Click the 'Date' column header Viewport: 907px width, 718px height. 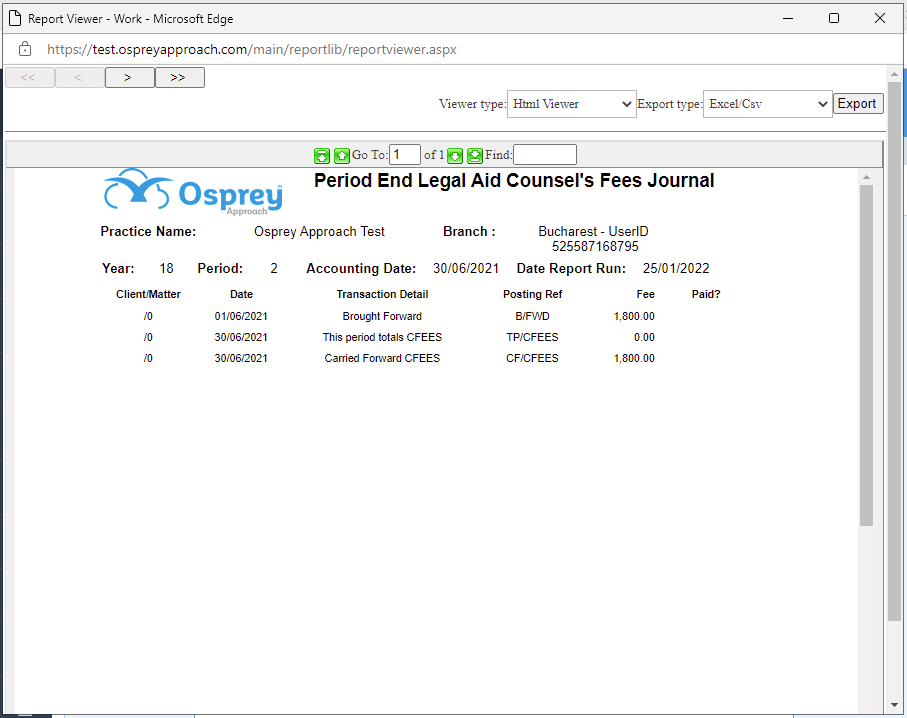(241, 294)
